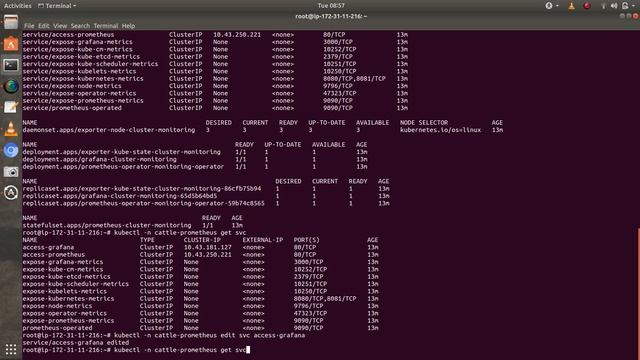The image size is (640, 360).
Task: Click the text service/access-prometheus
Action: [69, 35]
